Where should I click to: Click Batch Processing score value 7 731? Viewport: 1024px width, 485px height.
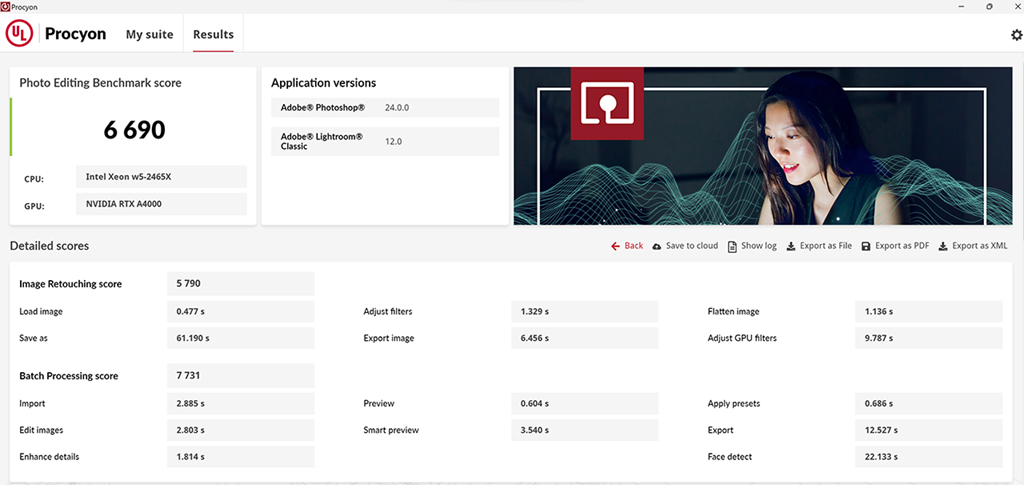click(x=241, y=376)
